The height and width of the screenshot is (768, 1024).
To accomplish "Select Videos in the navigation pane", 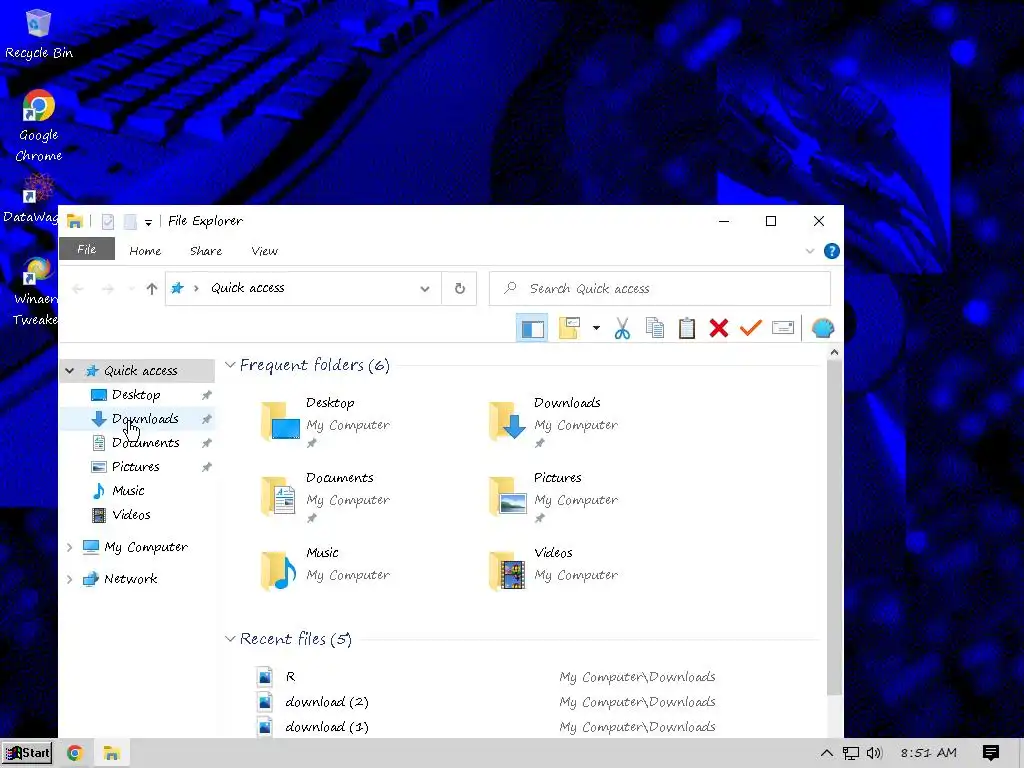I will 131,515.
